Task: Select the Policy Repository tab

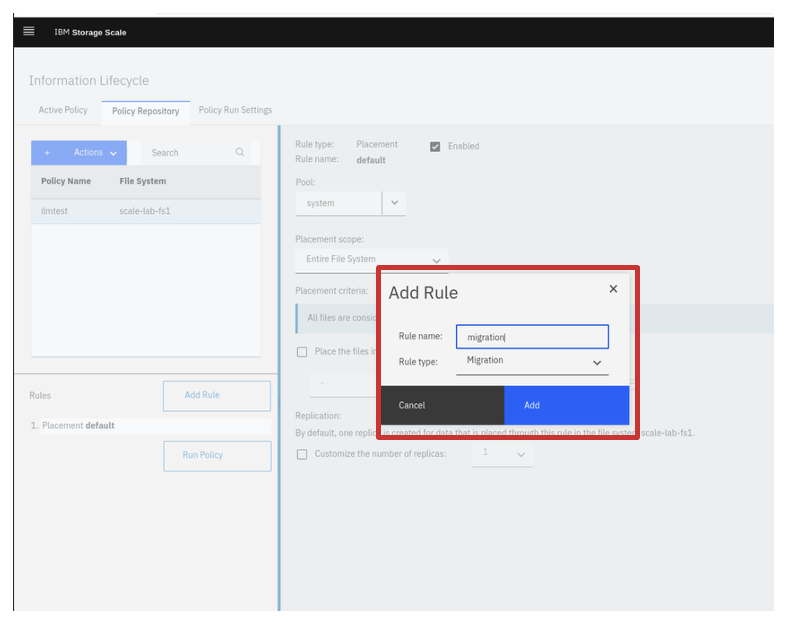Action: pyautogui.click(x=145, y=111)
